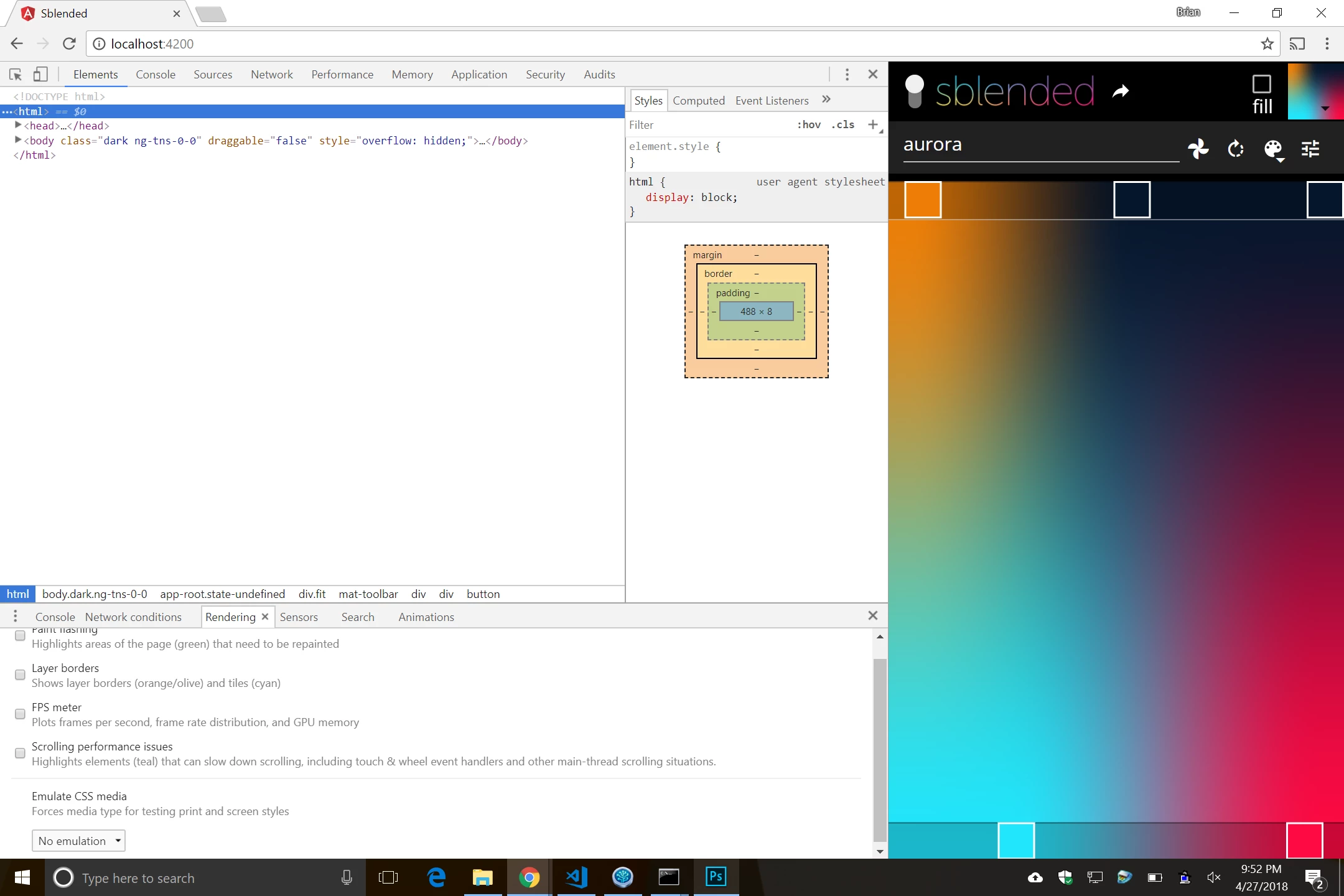Viewport: 1344px width, 896px height.
Task: Click the aurora name input field
Action: (1040, 145)
